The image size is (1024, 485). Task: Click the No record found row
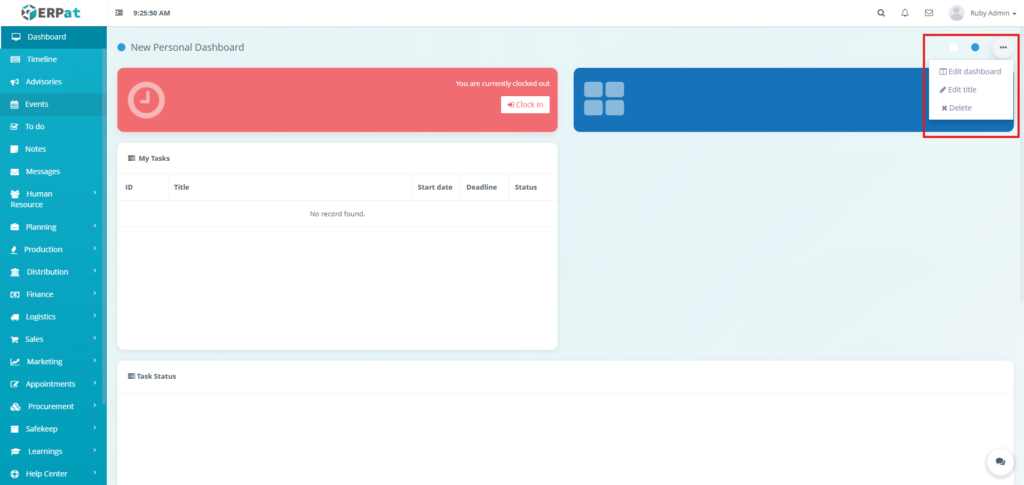coord(337,213)
